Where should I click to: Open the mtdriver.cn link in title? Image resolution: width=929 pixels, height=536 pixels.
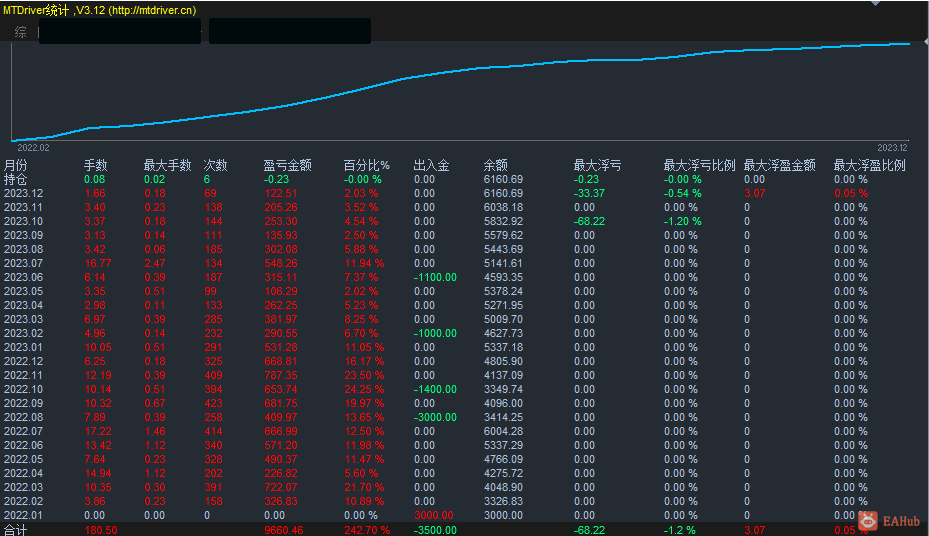pos(152,10)
